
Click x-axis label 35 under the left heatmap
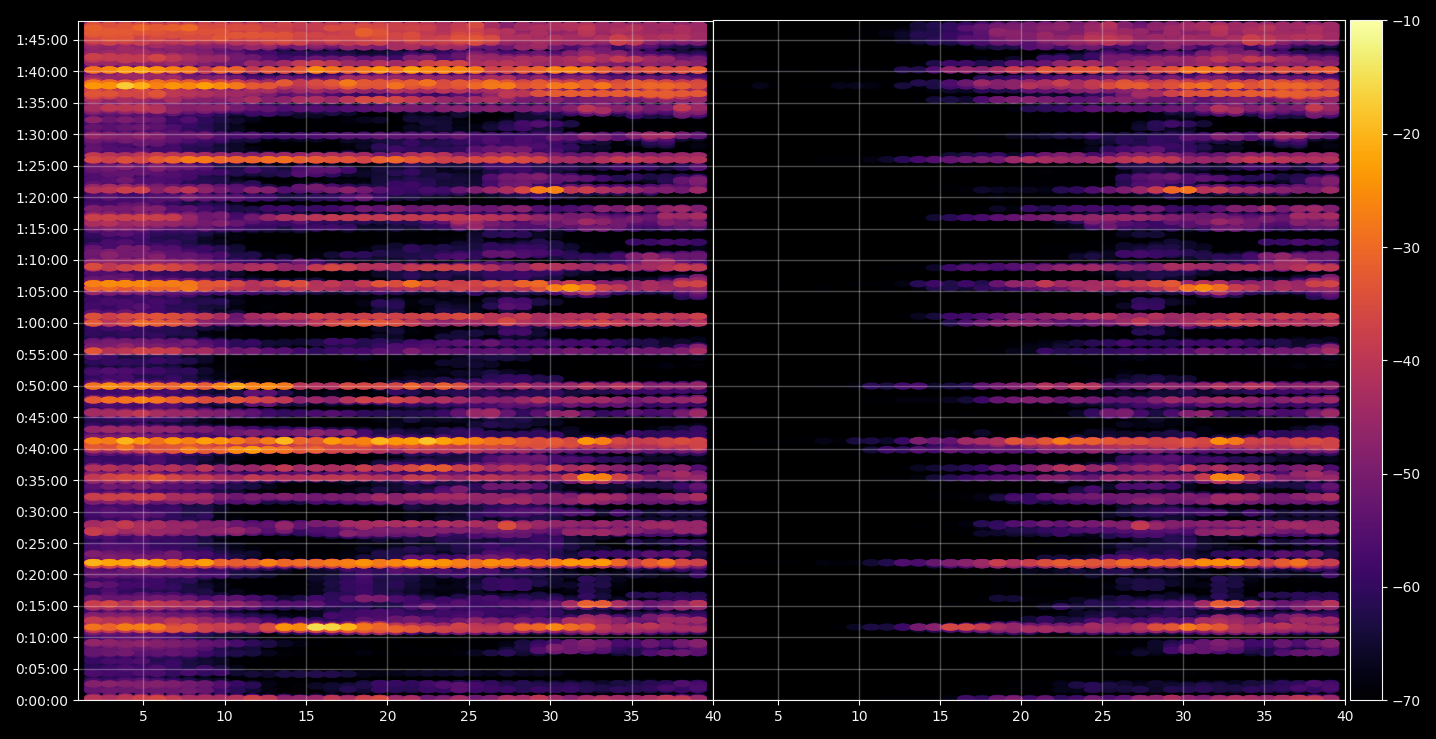pyautogui.click(x=631, y=716)
